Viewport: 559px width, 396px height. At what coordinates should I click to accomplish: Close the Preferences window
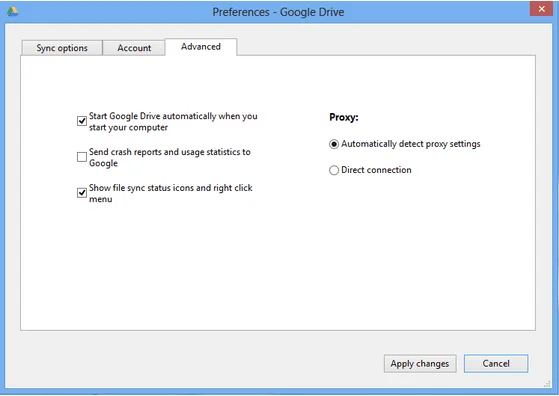pos(541,9)
